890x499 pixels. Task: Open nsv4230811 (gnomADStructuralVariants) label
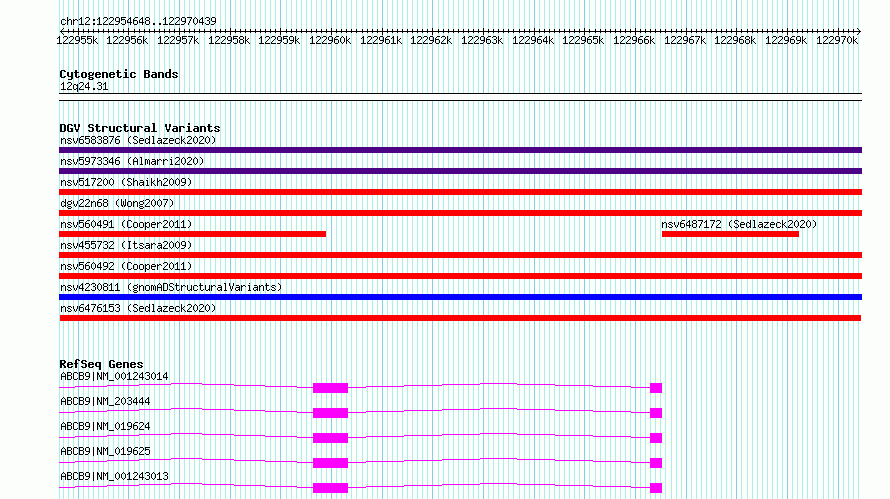(171, 287)
